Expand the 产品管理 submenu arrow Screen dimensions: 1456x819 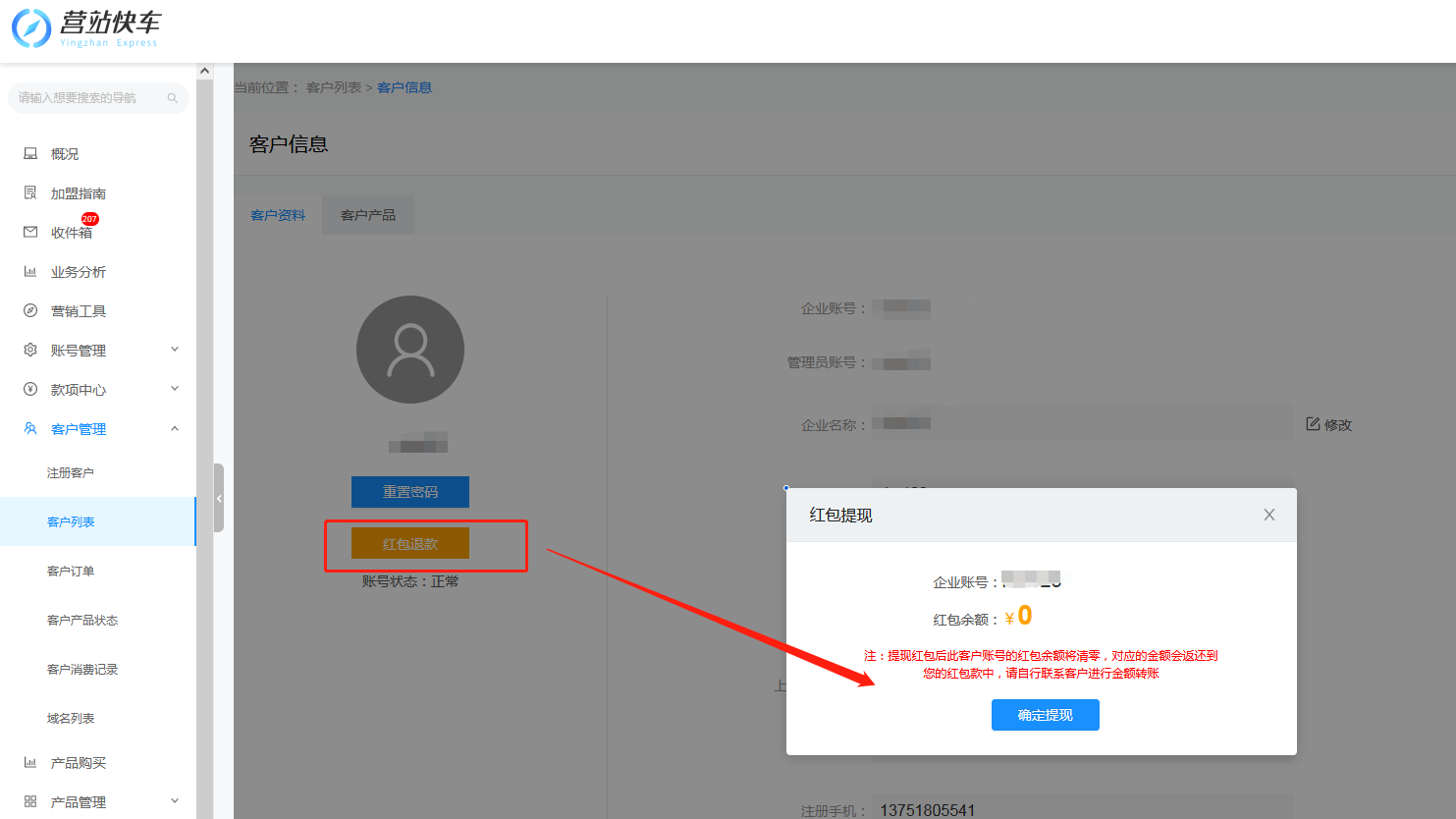pos(175,801)
